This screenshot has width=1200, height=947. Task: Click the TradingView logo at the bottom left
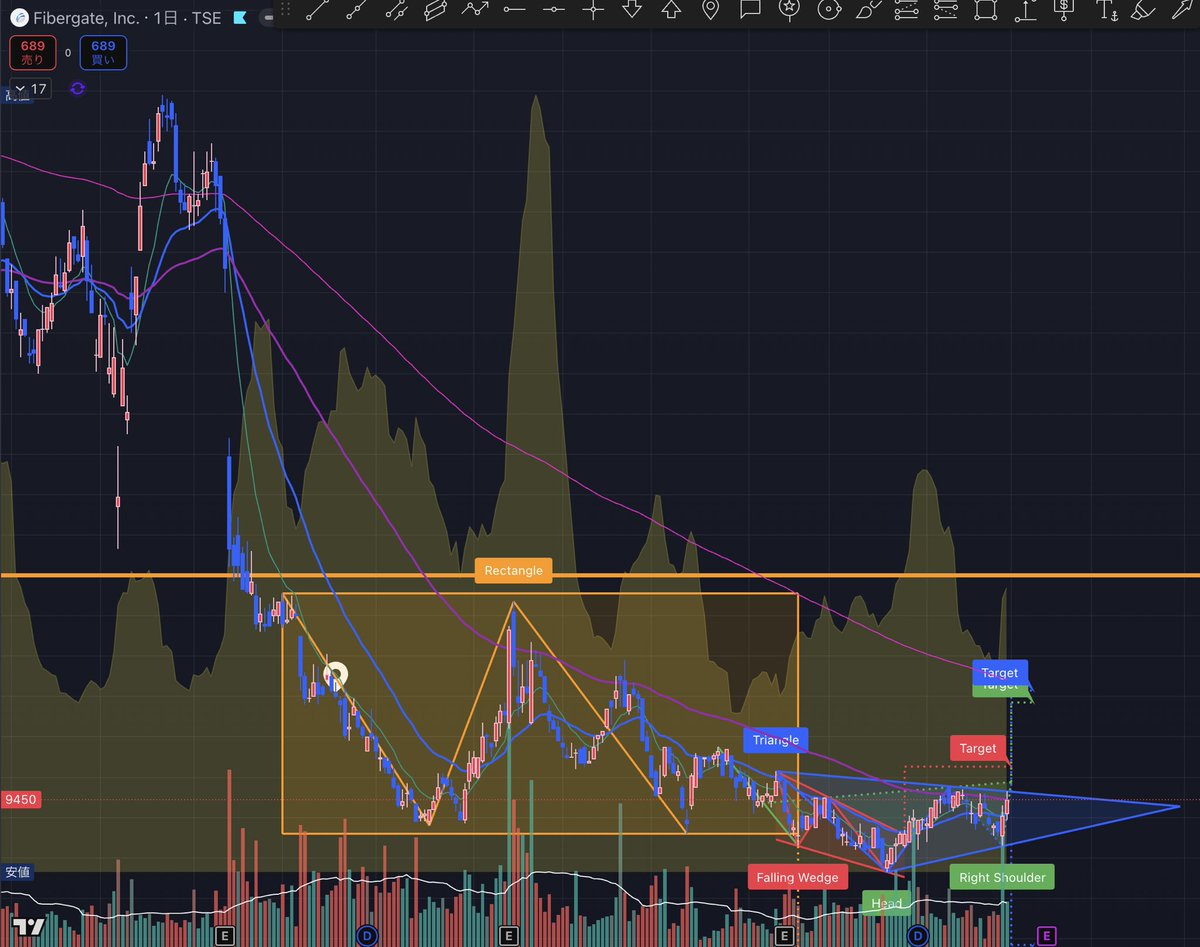coord(27,926)
